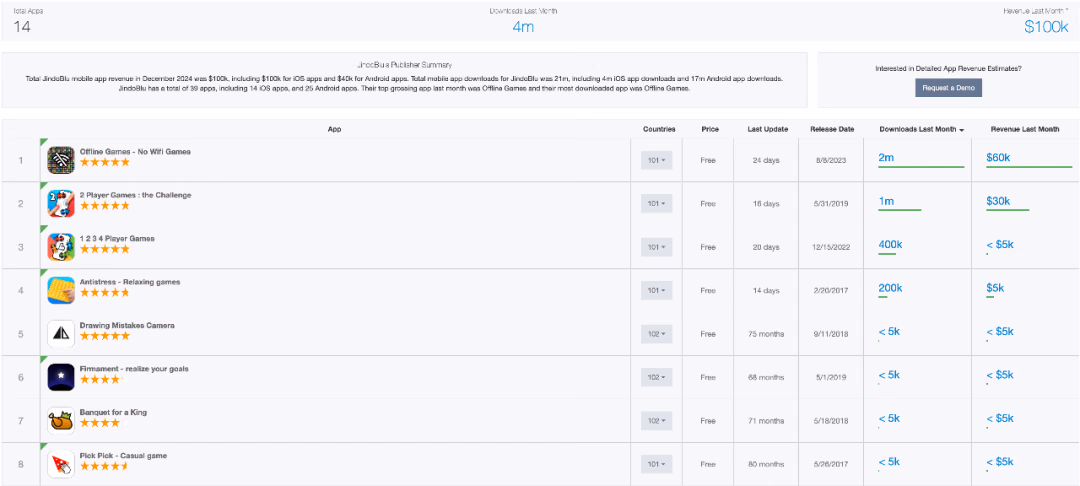Viewport: 1080px width, 486px height.
Task: Click the star rating of Pick Pick
Action: coord(105,466)
